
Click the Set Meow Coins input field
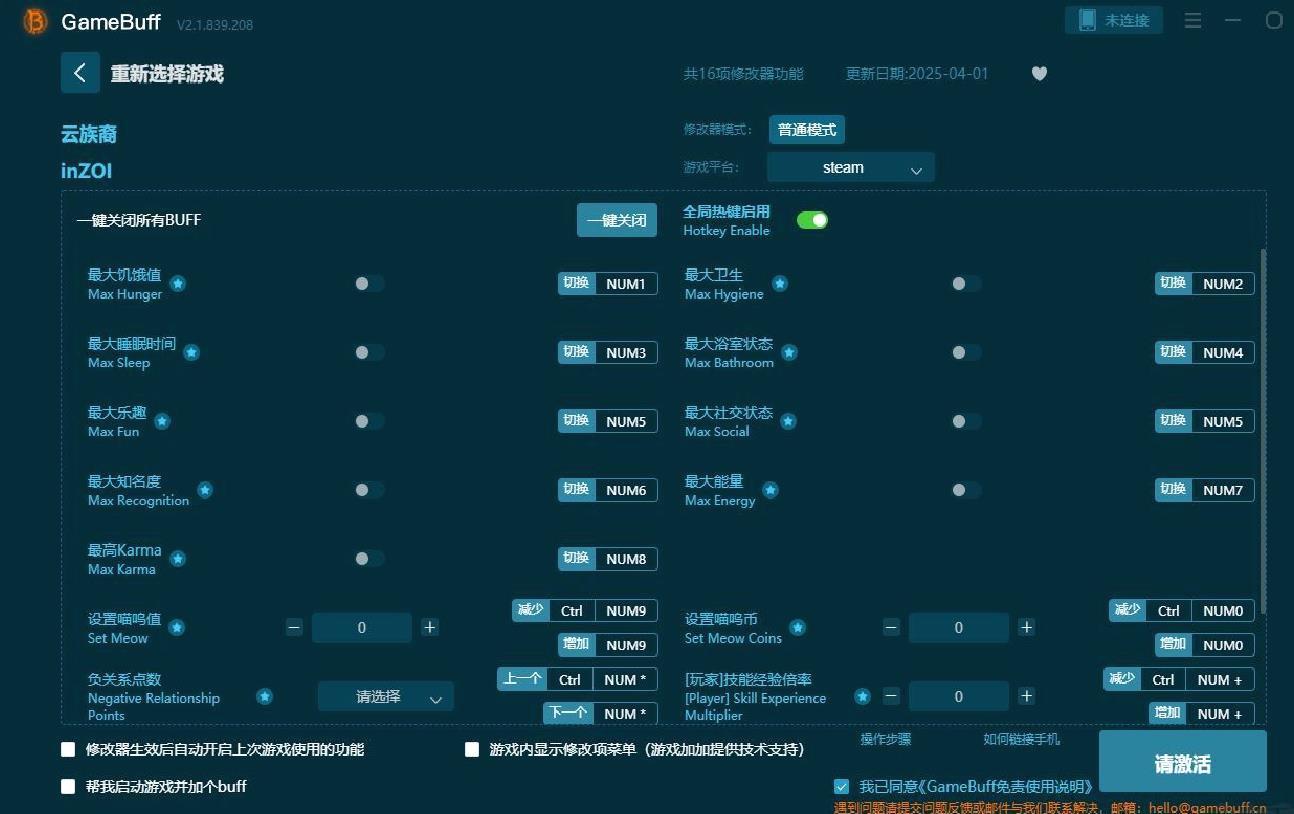[x=959, y=628]
